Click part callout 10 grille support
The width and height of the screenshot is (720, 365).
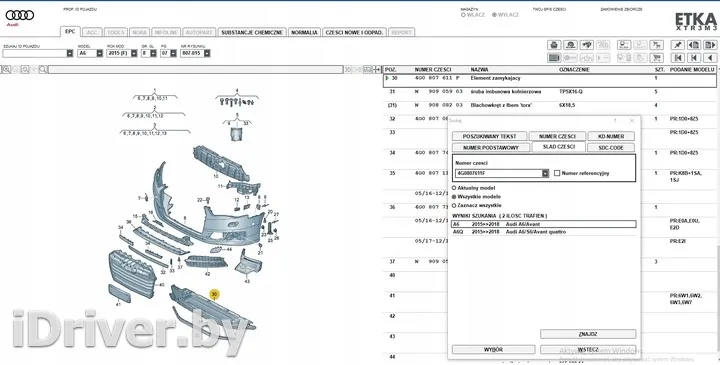[216, 176]
